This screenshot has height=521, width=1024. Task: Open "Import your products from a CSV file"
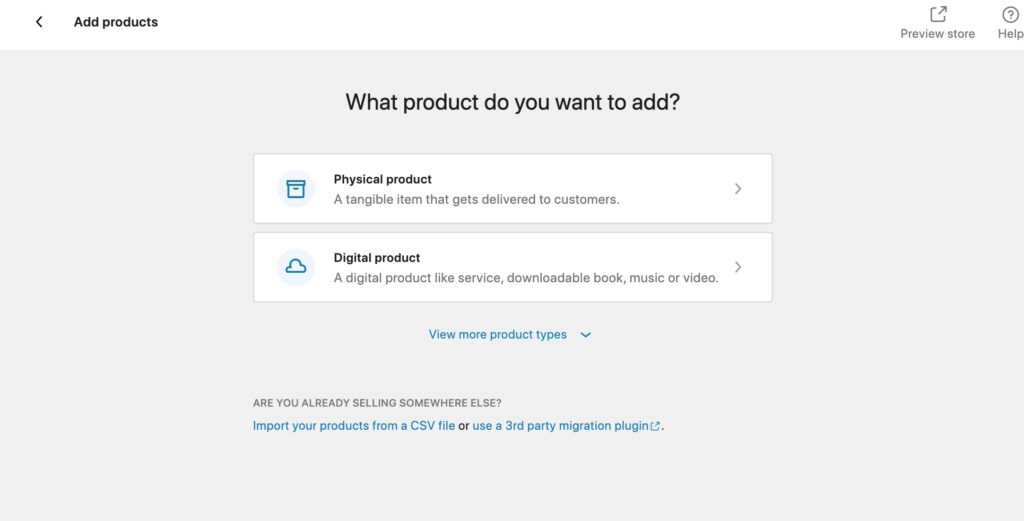[x=354, y=426]
